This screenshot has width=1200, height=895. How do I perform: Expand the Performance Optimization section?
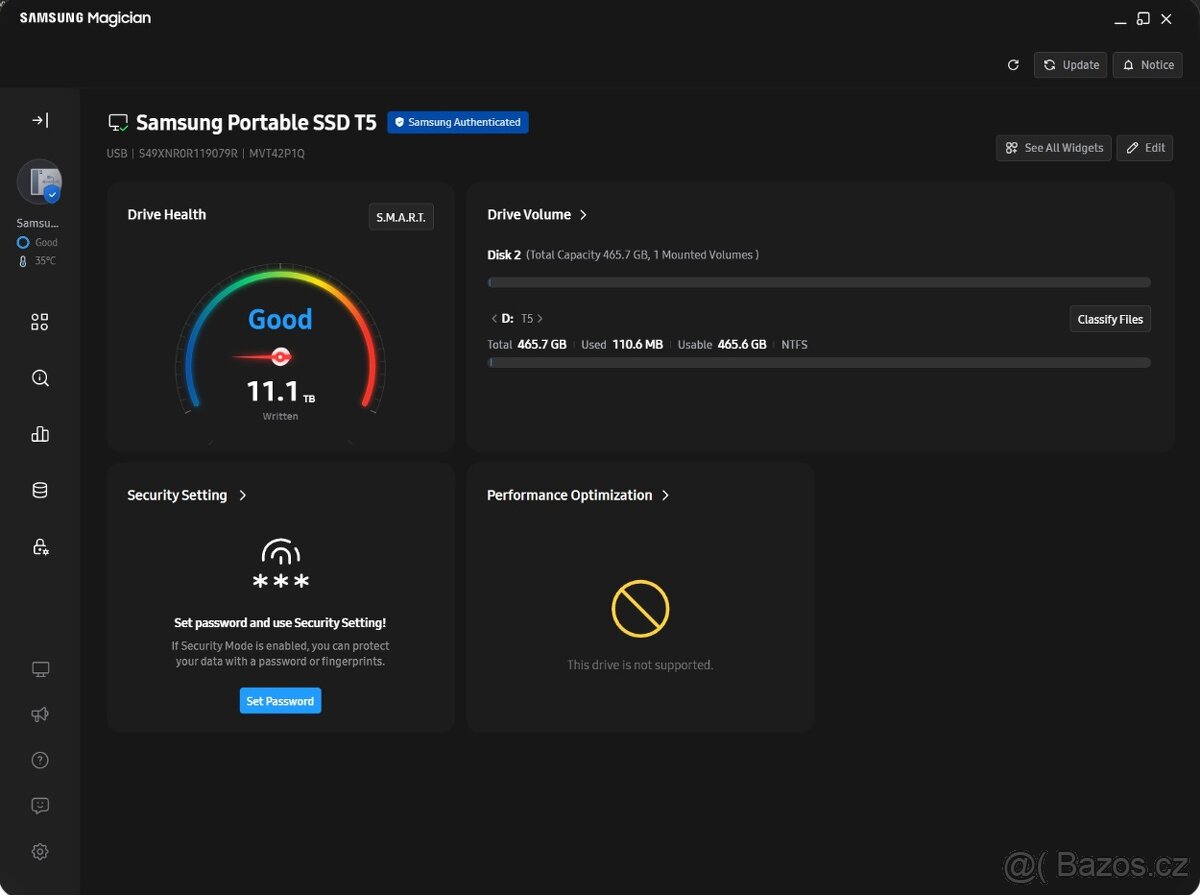tap(665, 494)
